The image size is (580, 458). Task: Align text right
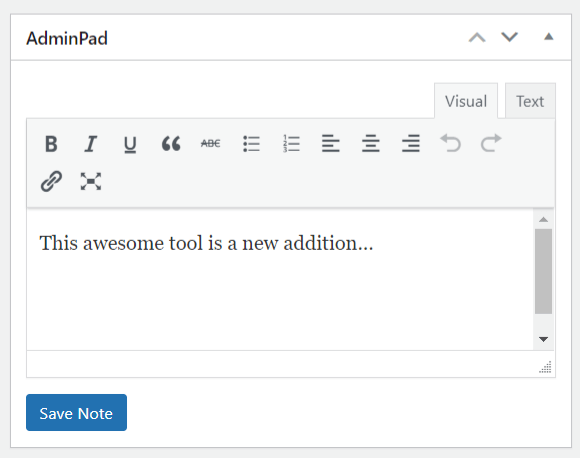(411, 144)
